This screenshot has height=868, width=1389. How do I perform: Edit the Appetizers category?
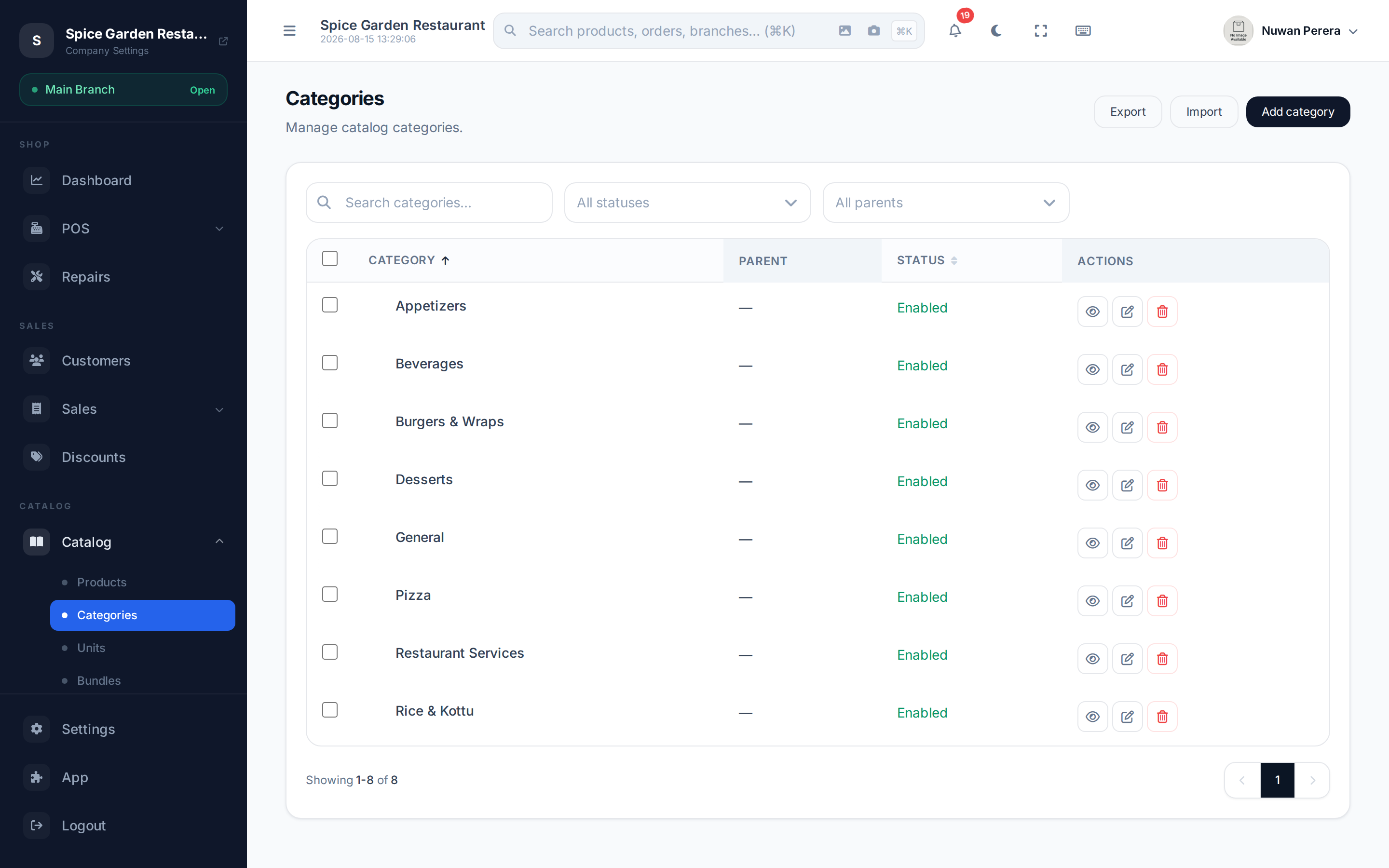tap(1127, 312)
